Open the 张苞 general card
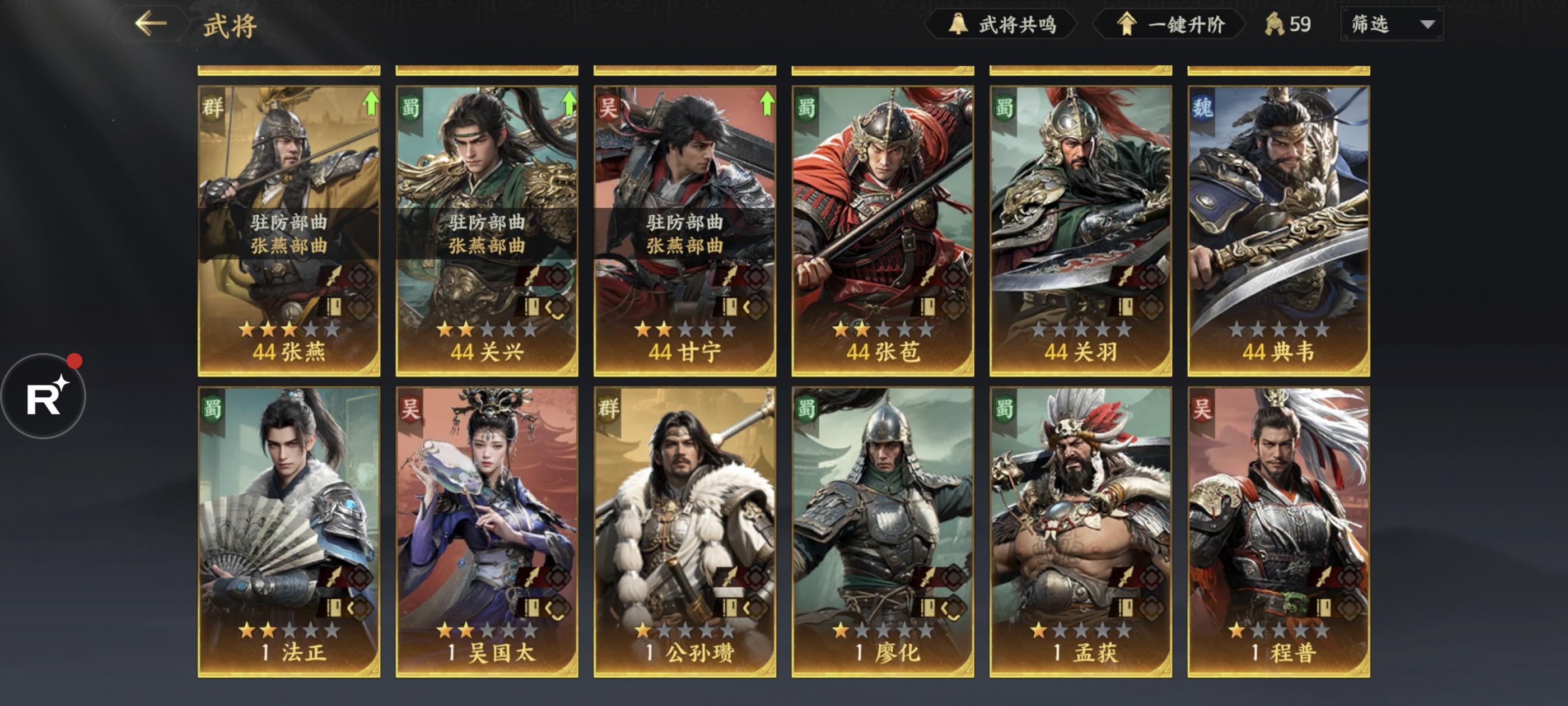 [x=883, y=231]
